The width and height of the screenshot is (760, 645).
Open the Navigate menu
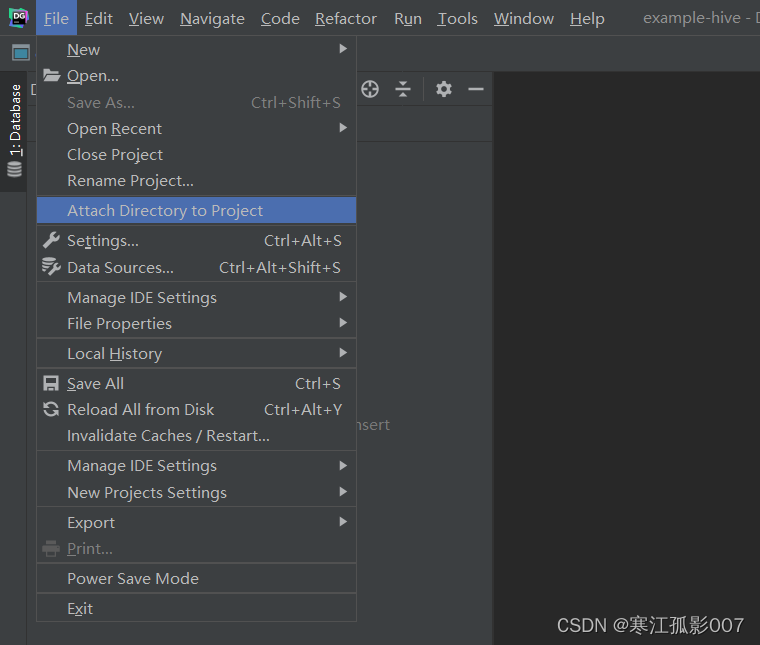click(212, 18)
